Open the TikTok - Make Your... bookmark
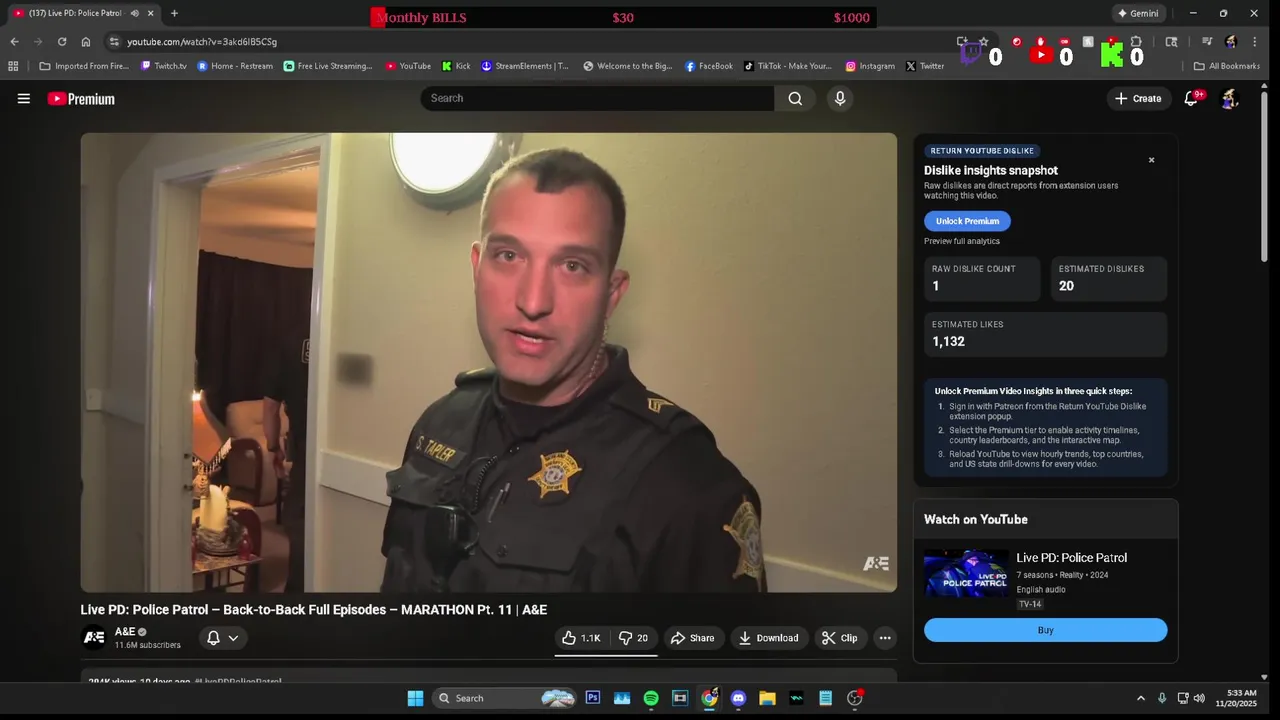Screen dimensions: 1280x720 788,66
